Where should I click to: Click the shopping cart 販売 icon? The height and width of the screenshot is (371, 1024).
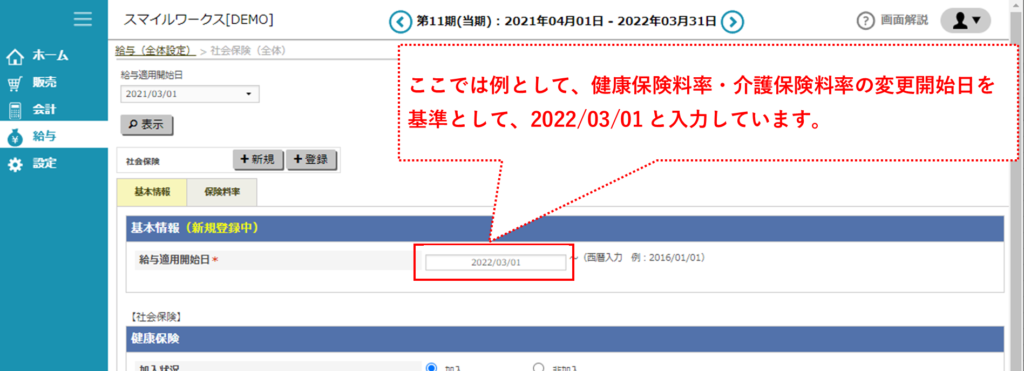(14, 84)
